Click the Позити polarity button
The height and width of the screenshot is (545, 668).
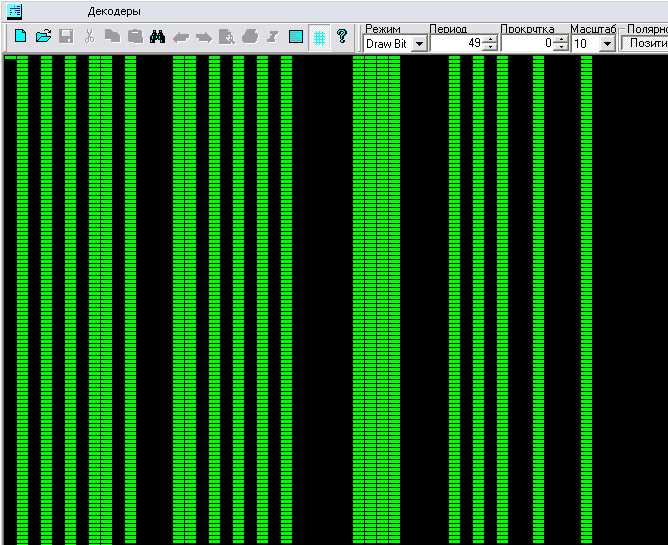[x=645, y=43]
